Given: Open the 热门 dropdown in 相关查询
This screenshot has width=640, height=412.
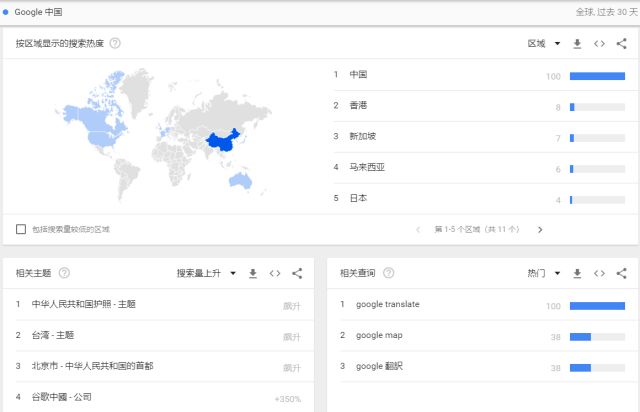Looking at the screenshot, I should coord(543,273).
